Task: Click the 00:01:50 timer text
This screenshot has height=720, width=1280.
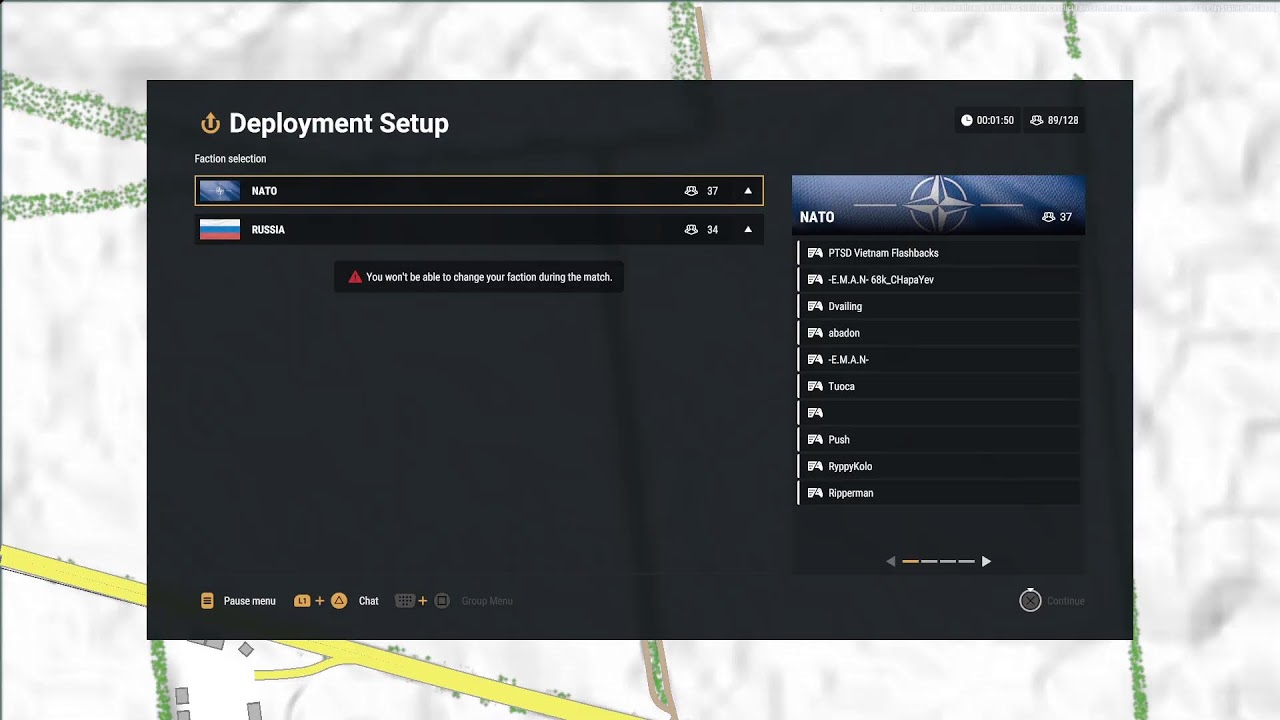Action: click(995, 120)
